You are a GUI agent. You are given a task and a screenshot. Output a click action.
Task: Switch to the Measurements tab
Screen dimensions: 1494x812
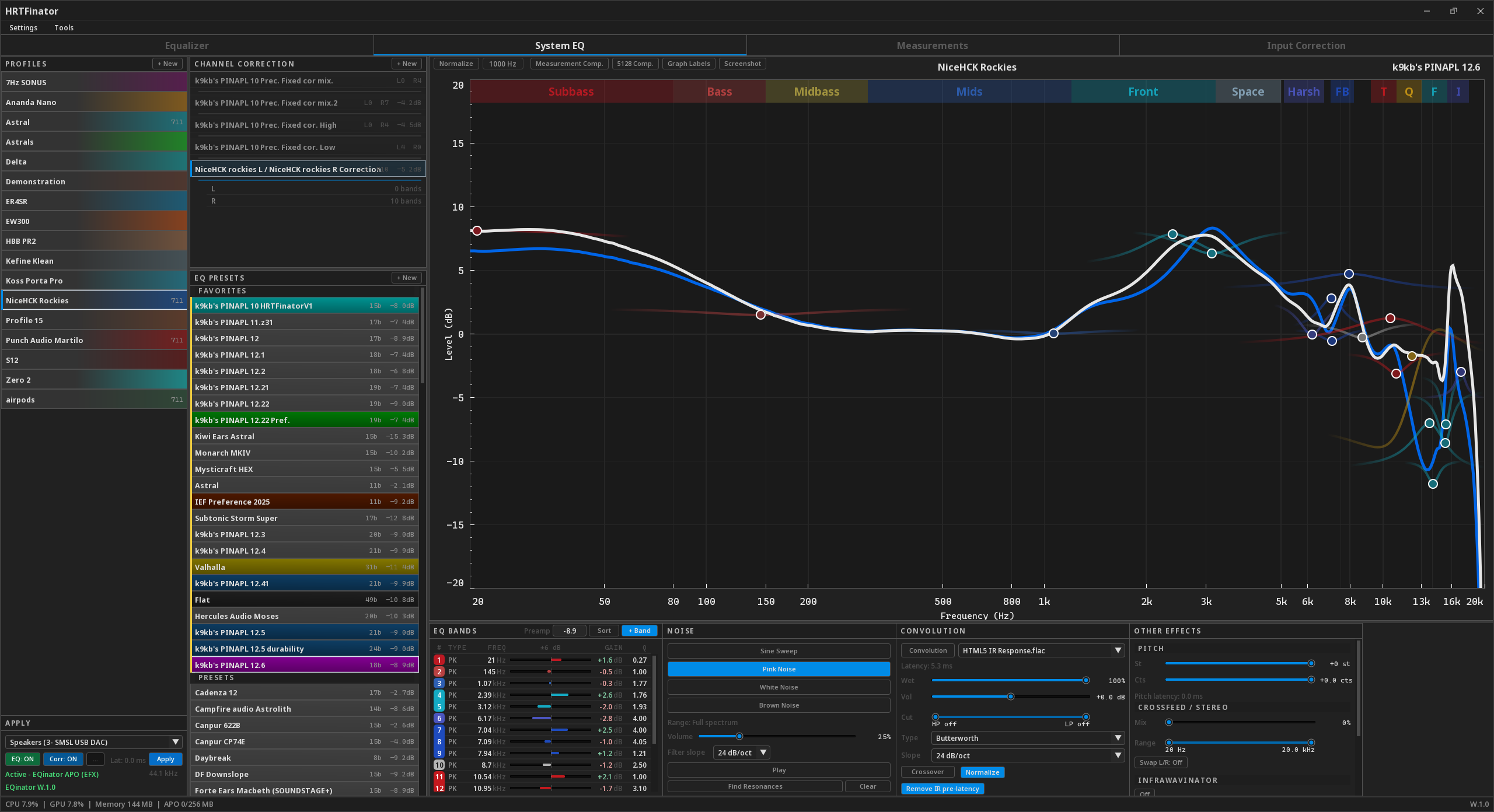pyautogui.click(x=933, y=45)
